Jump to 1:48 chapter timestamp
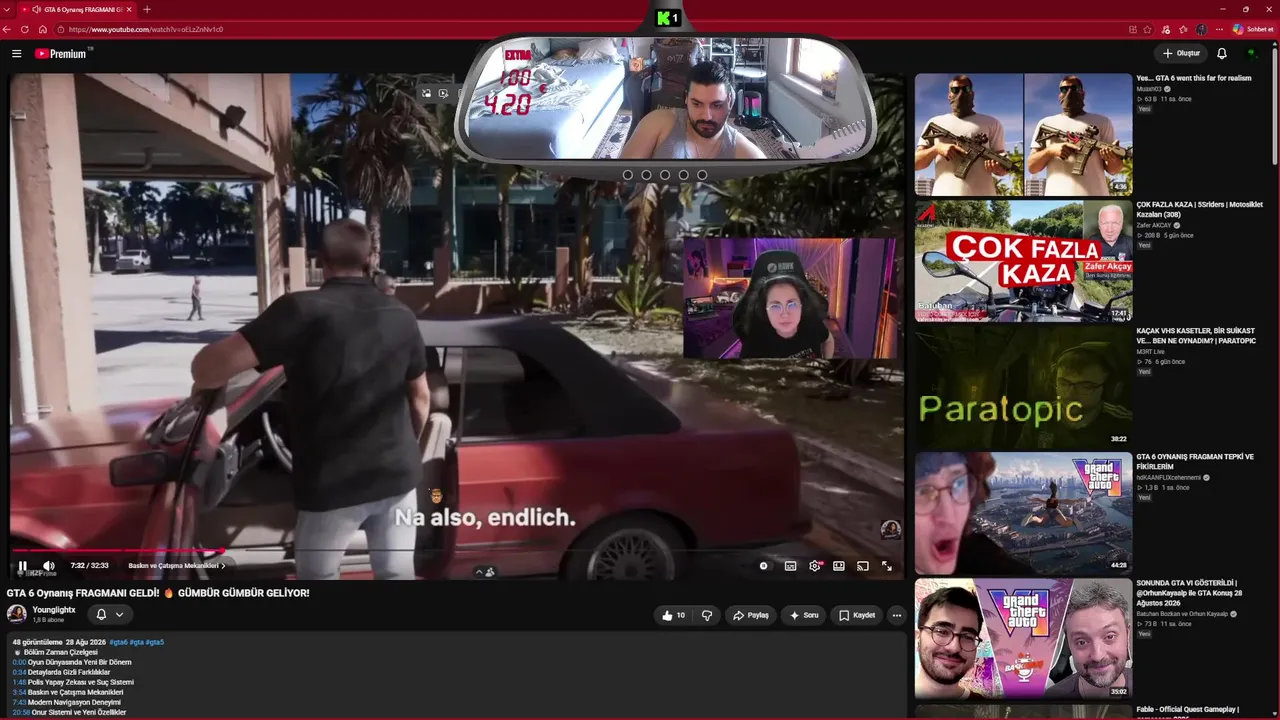The image size is (1280, 720). coord(19,682)
